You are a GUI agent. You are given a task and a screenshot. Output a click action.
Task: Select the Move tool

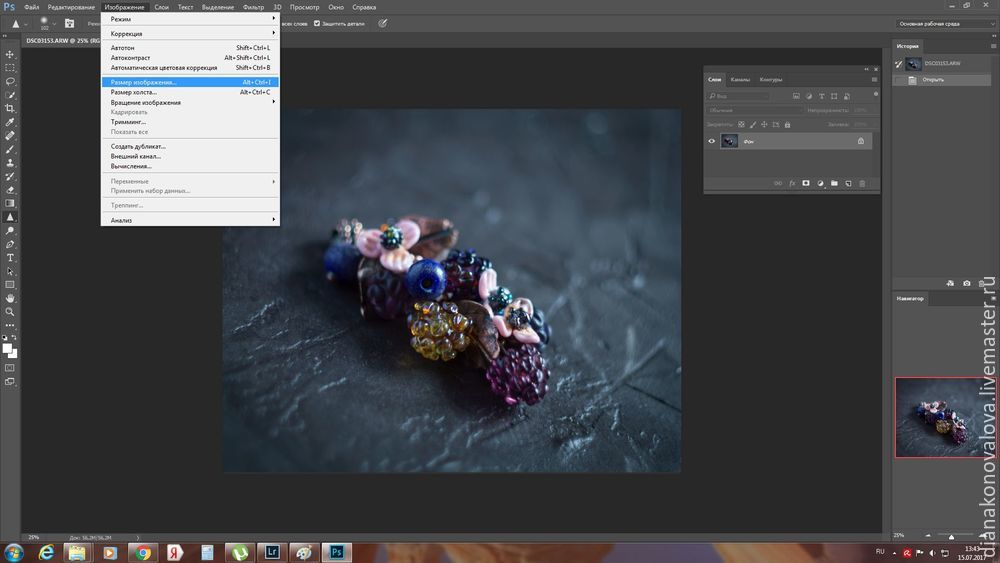[10, 54]
